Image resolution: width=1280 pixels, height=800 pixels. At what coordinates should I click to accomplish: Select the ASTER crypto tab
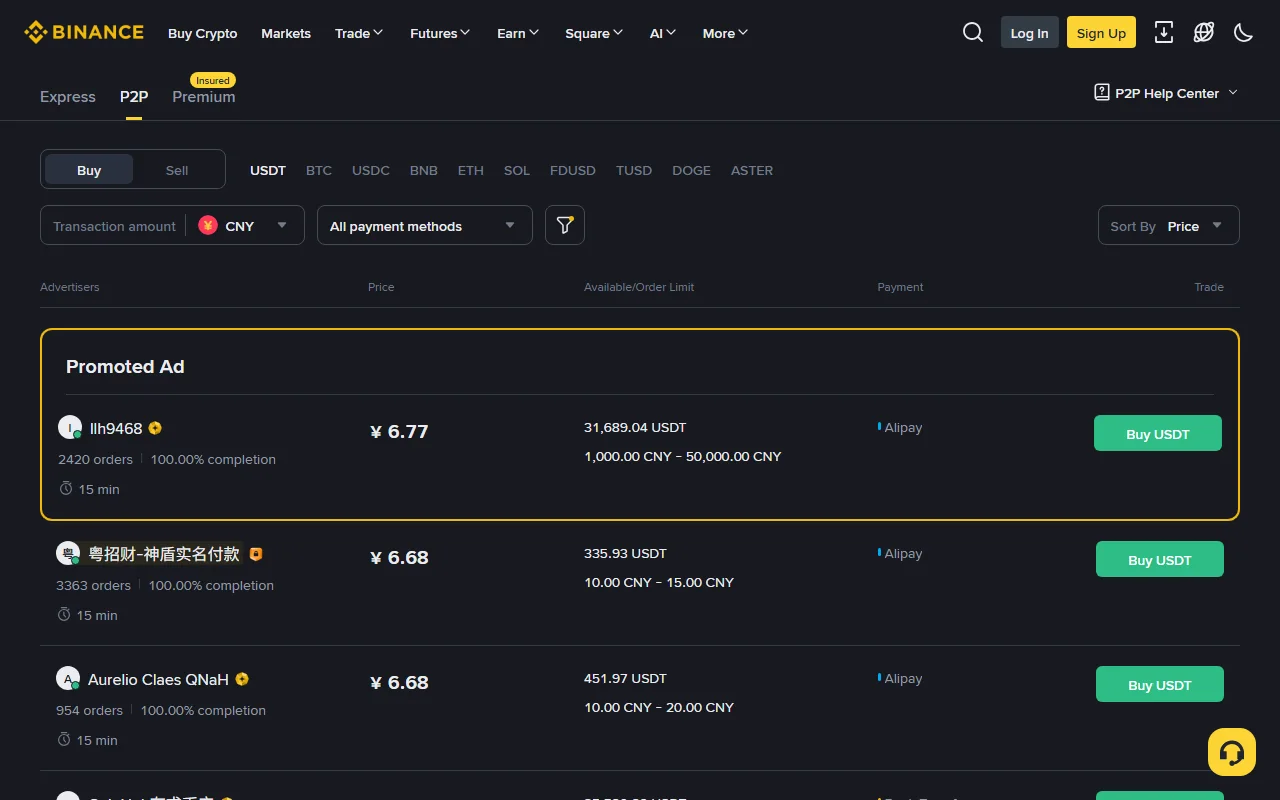(x=752, y=170)
